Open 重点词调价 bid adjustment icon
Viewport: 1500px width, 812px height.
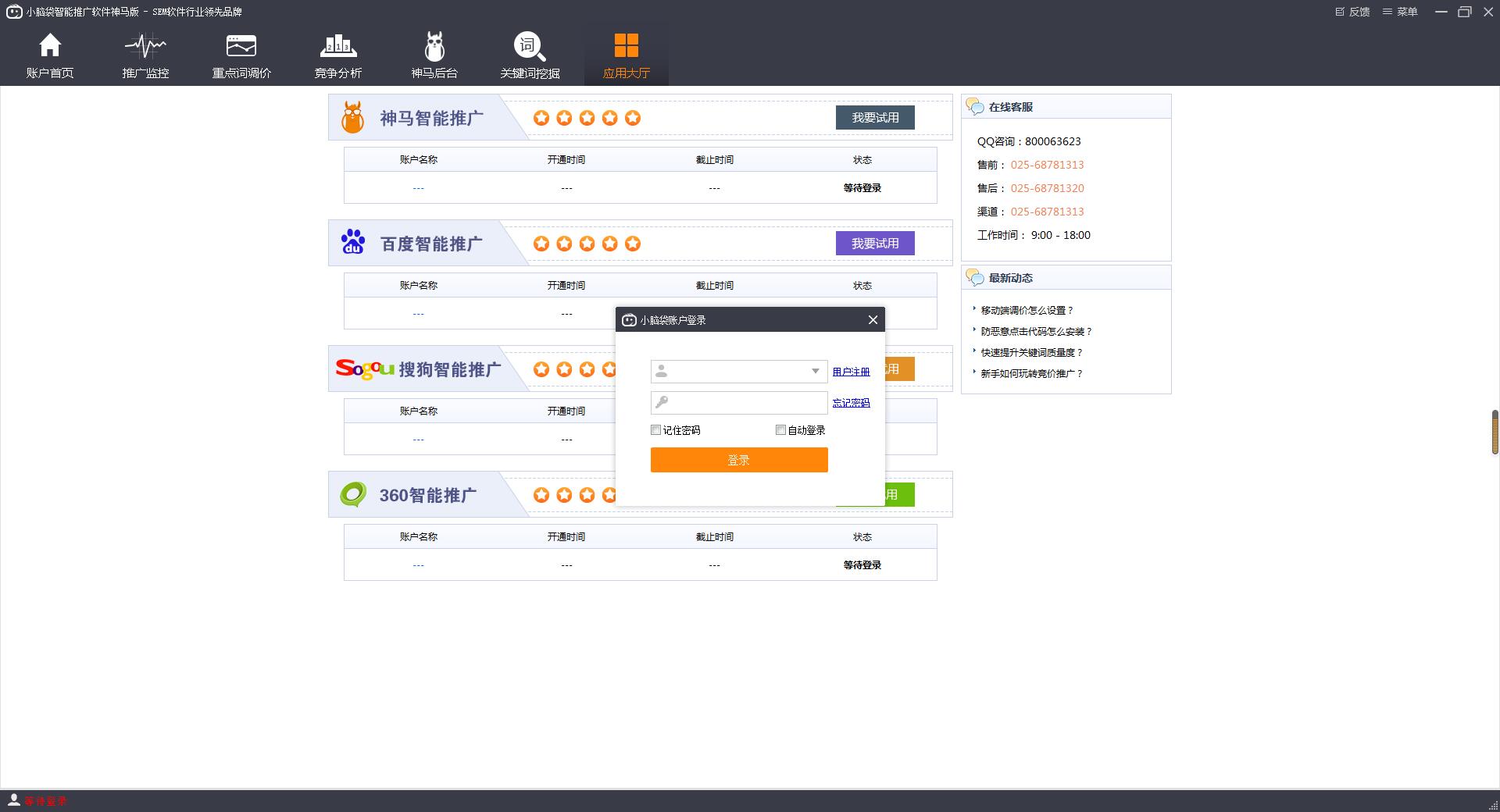click(241, 46)
